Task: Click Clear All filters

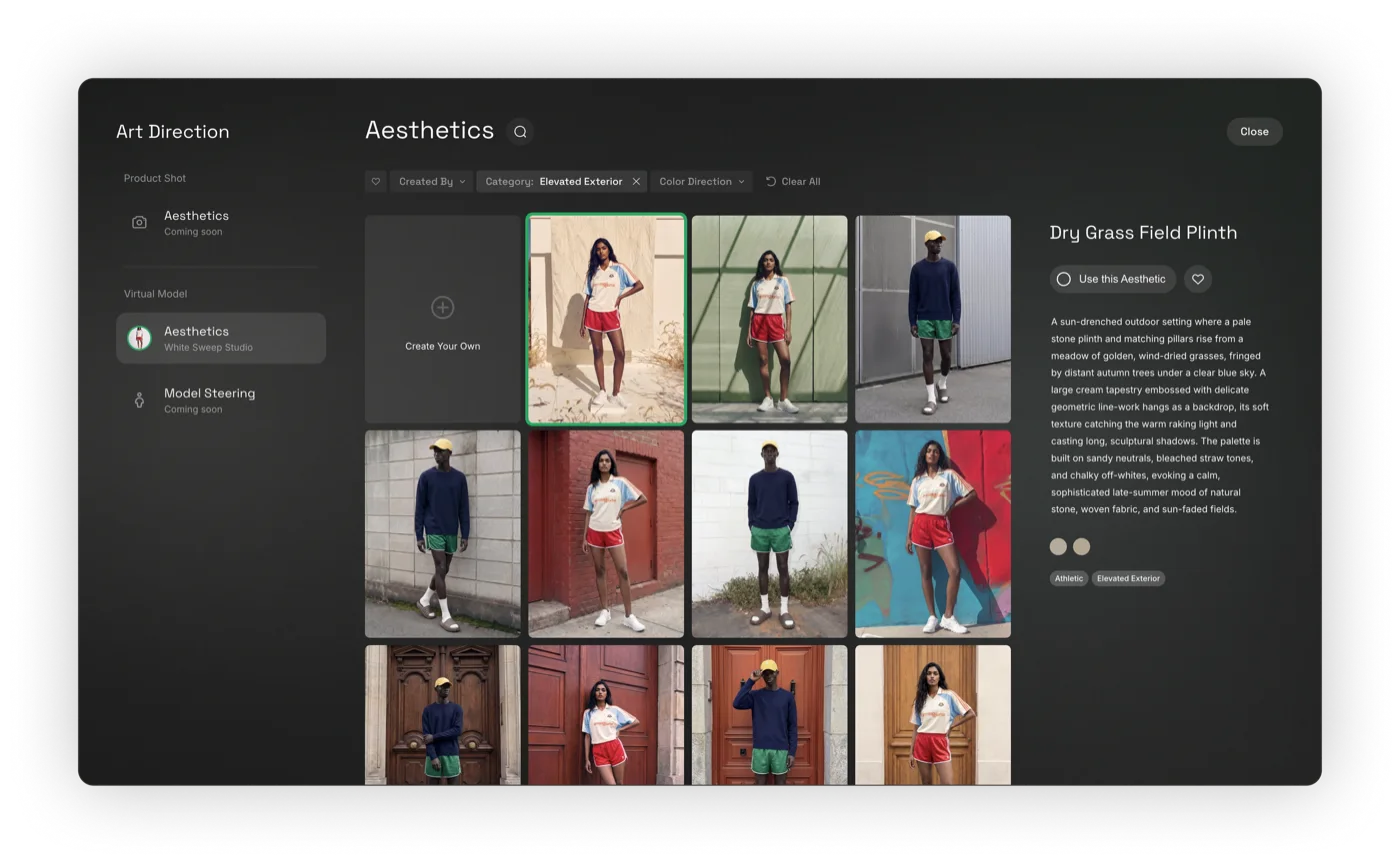Action: pos(793,181)
